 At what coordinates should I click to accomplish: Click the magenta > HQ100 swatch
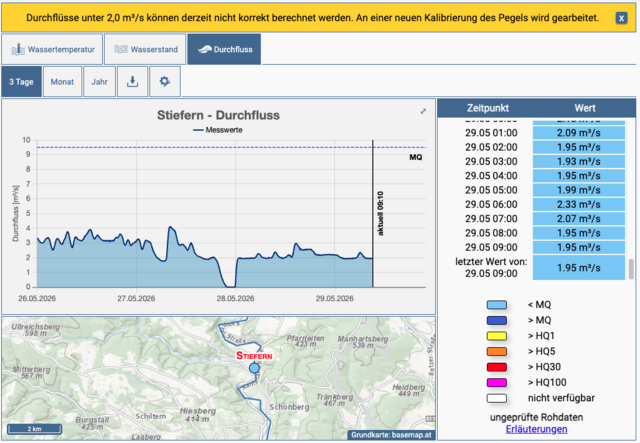497,382
